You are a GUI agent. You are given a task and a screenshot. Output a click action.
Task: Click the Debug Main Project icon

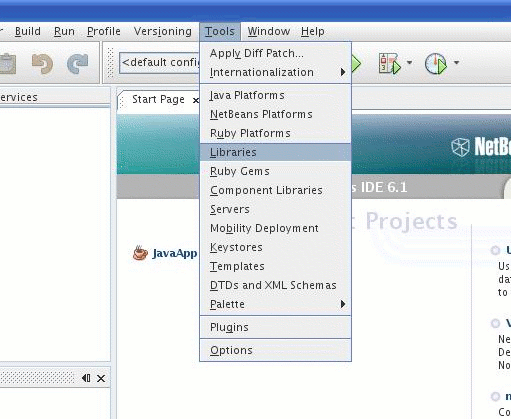tap(389, 63)
